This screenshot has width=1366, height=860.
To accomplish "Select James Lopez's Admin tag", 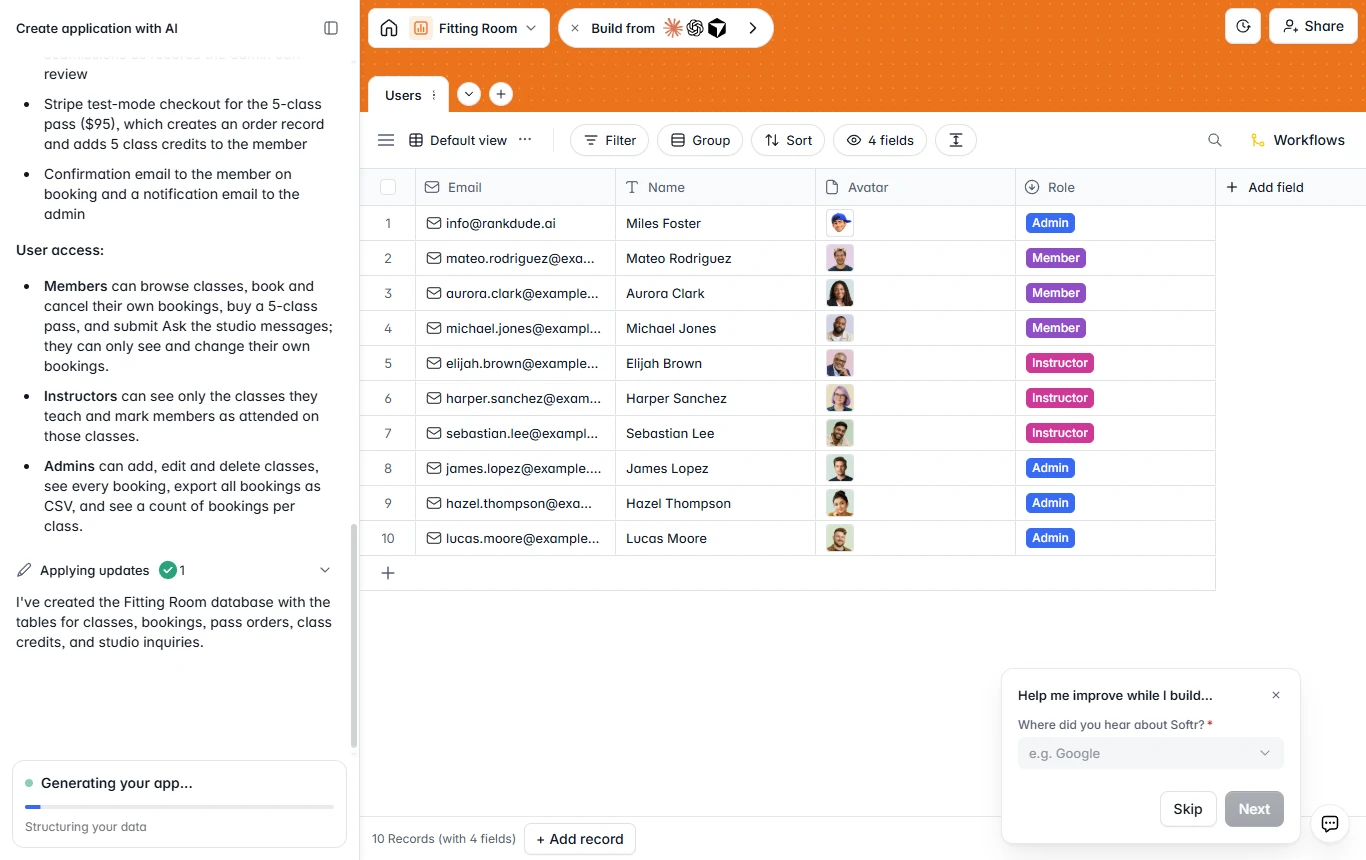I will click(1050, 468).
